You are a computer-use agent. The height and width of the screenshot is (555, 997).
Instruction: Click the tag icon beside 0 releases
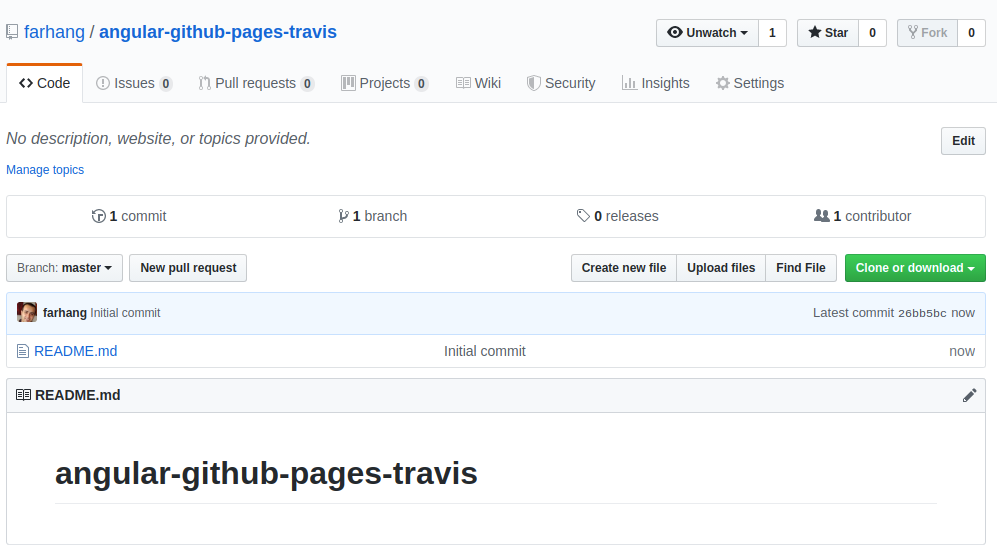583,216
